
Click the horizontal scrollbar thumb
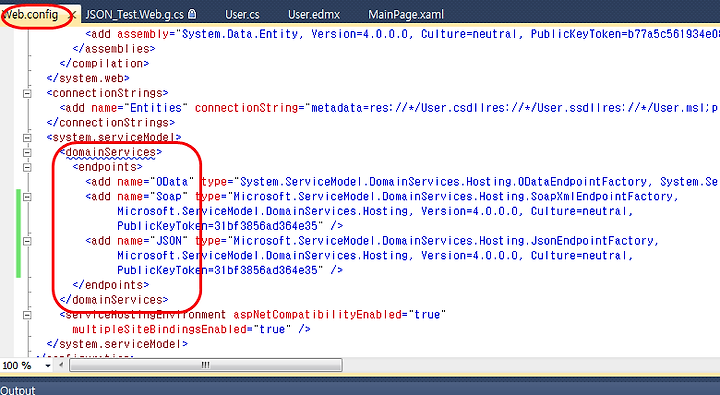coord(206,365)
